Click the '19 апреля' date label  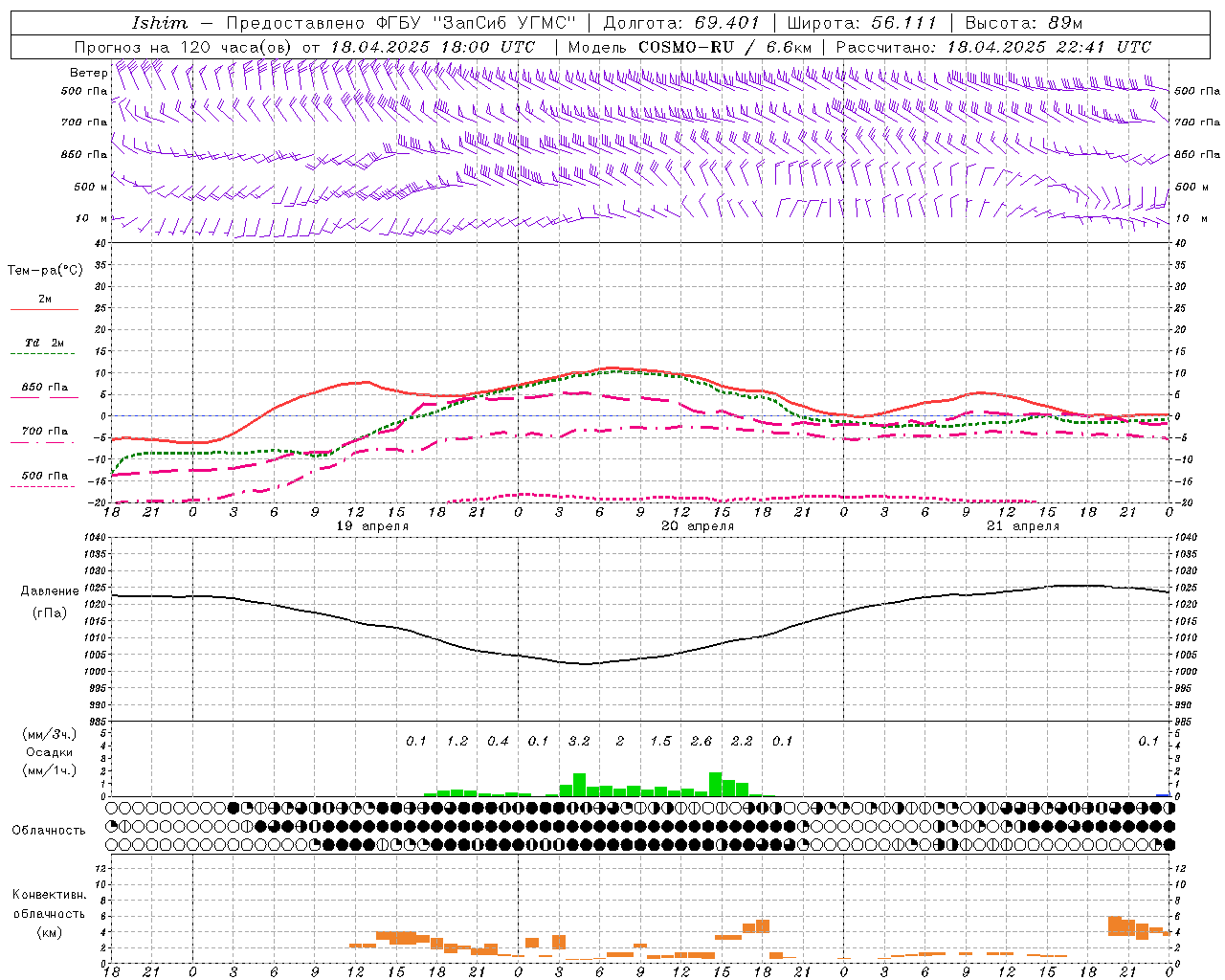point(372,526)
